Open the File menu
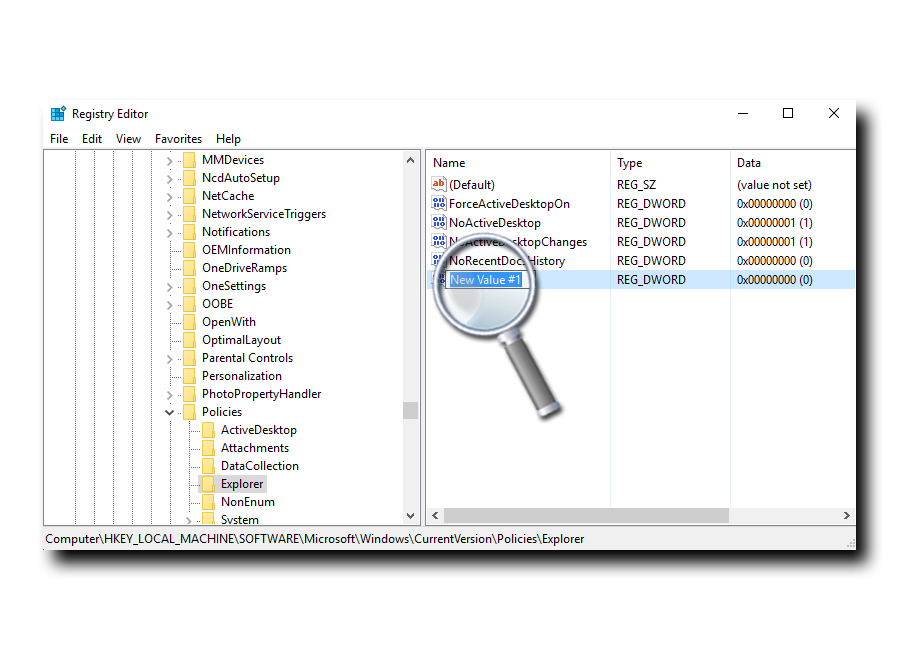The width and height of the screenshot is (900, 650). tap(59, 139)
